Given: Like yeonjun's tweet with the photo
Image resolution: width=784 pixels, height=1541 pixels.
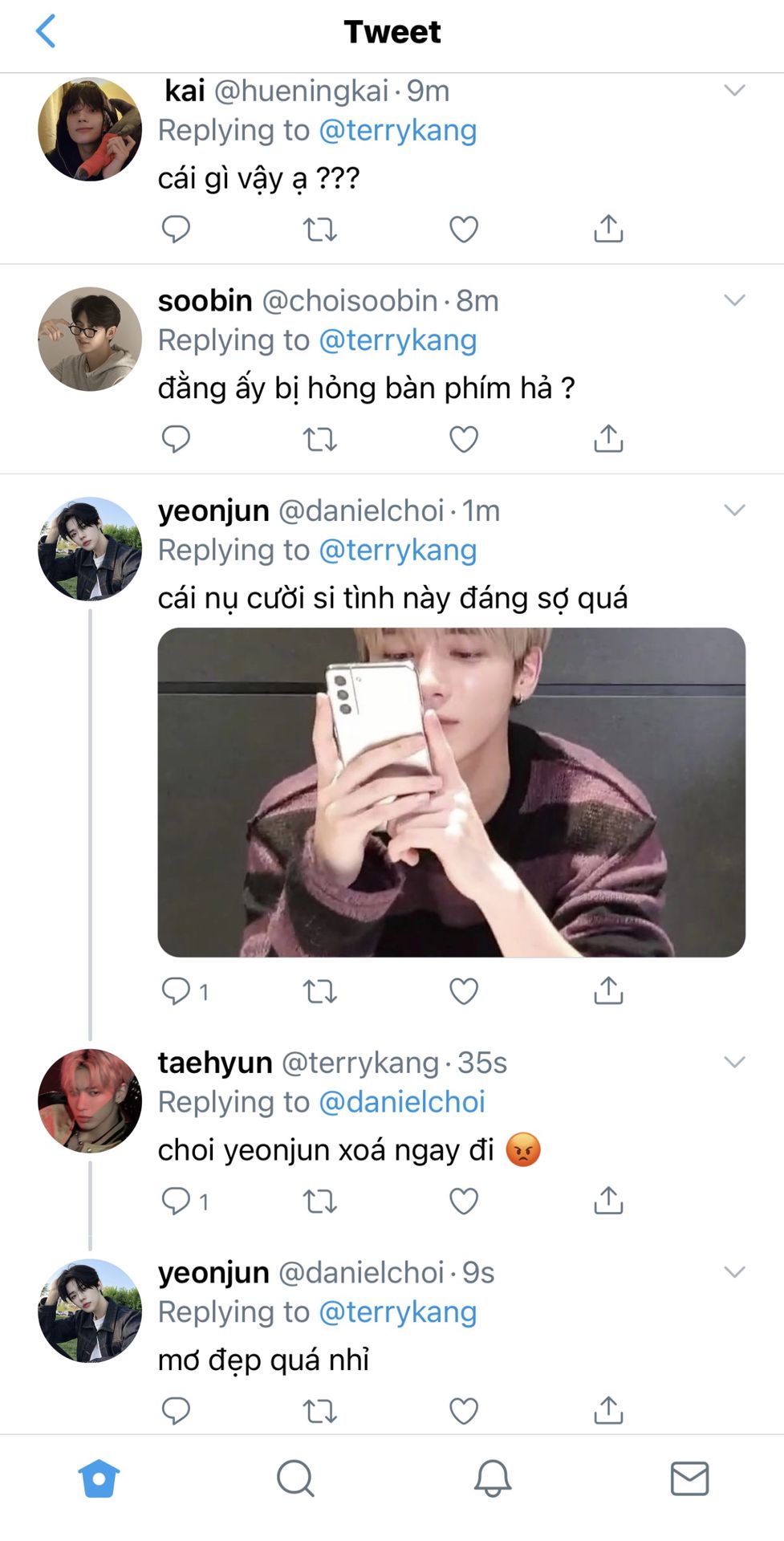Looking at the screenshot, I should pyautogui.click(x=464, y=992).
